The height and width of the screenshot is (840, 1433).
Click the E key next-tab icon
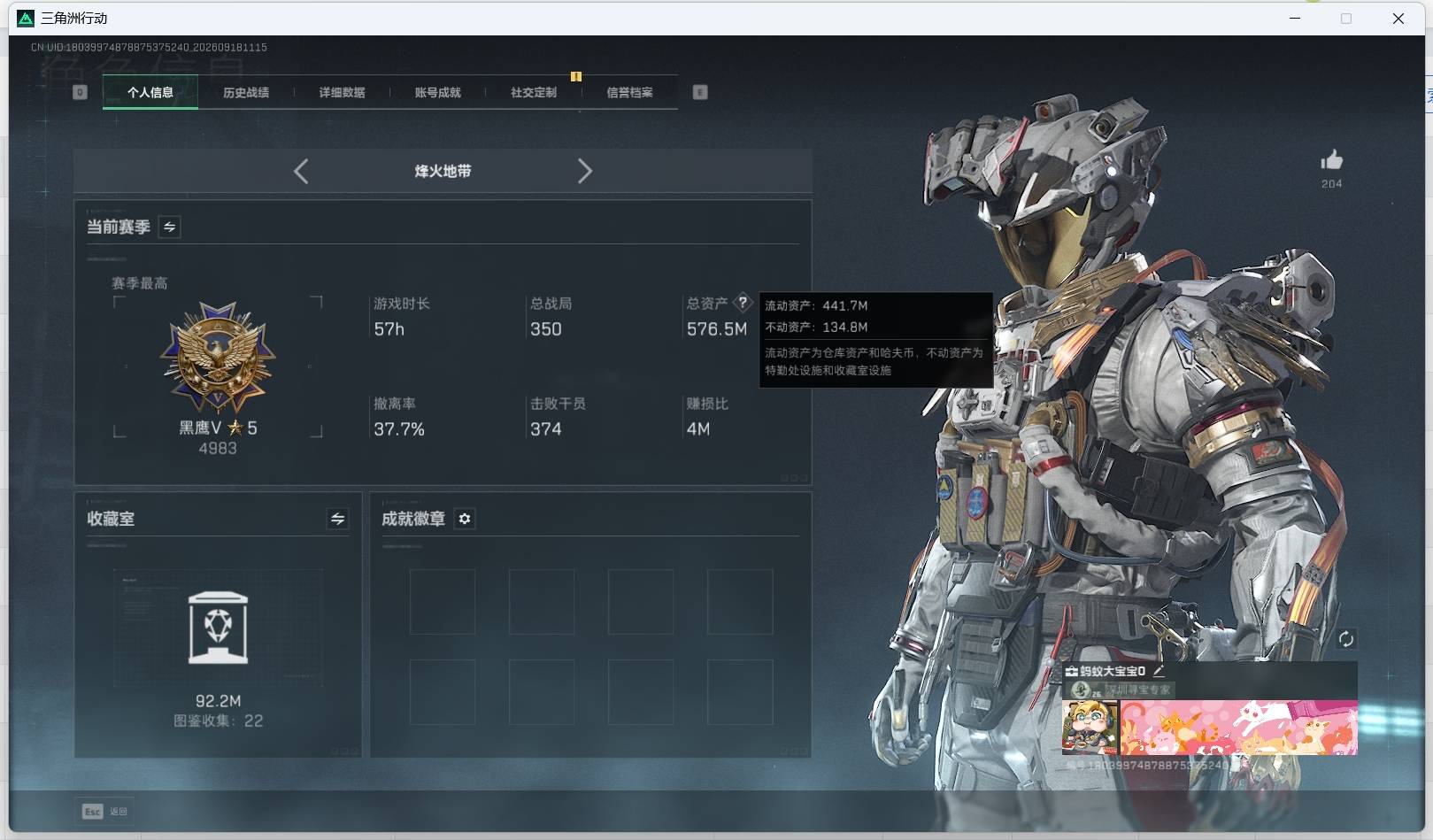tap(700, 92)
